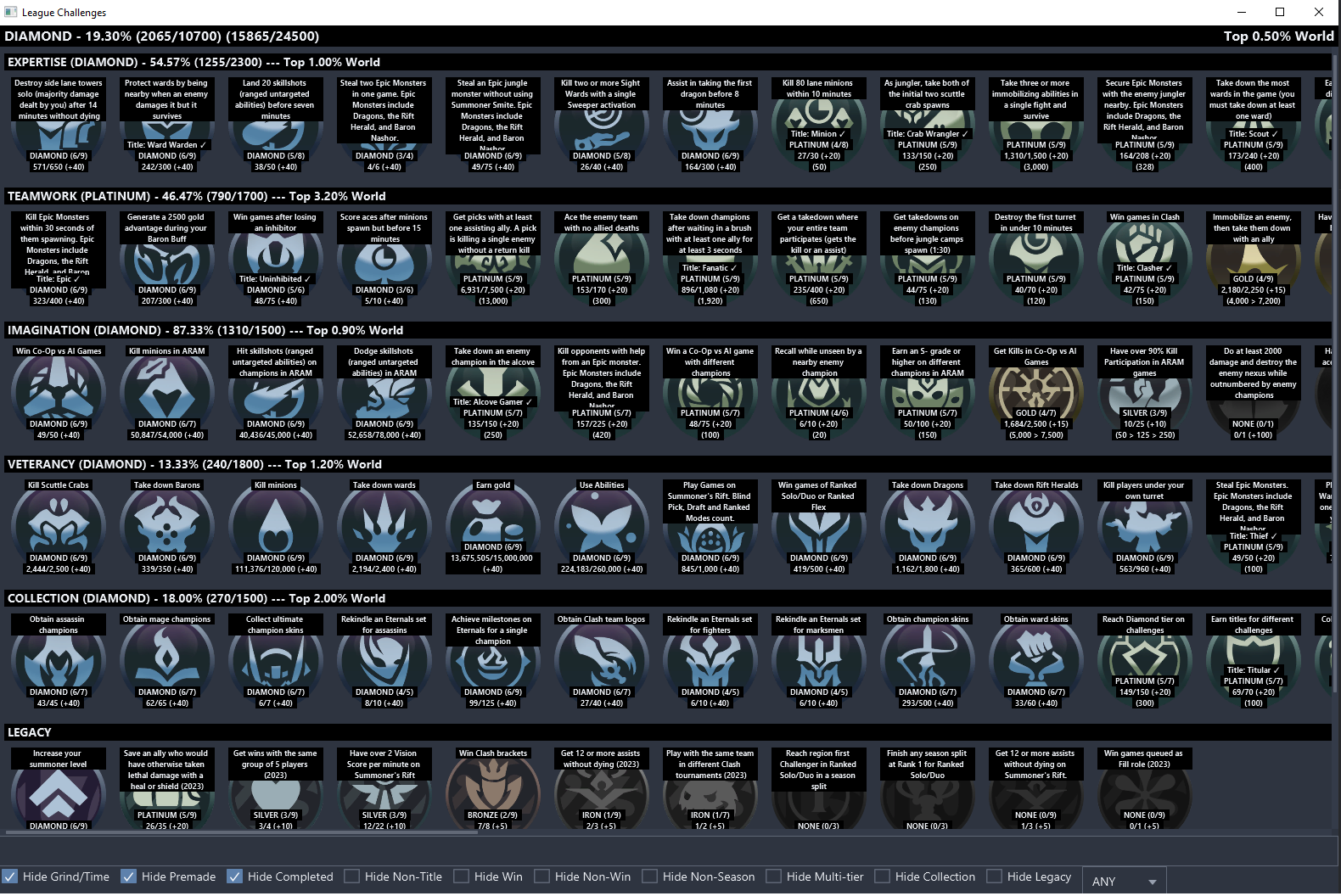
Task: Click the IMAGINATION (DIAMOND) category header
Action: click(667, 330)
